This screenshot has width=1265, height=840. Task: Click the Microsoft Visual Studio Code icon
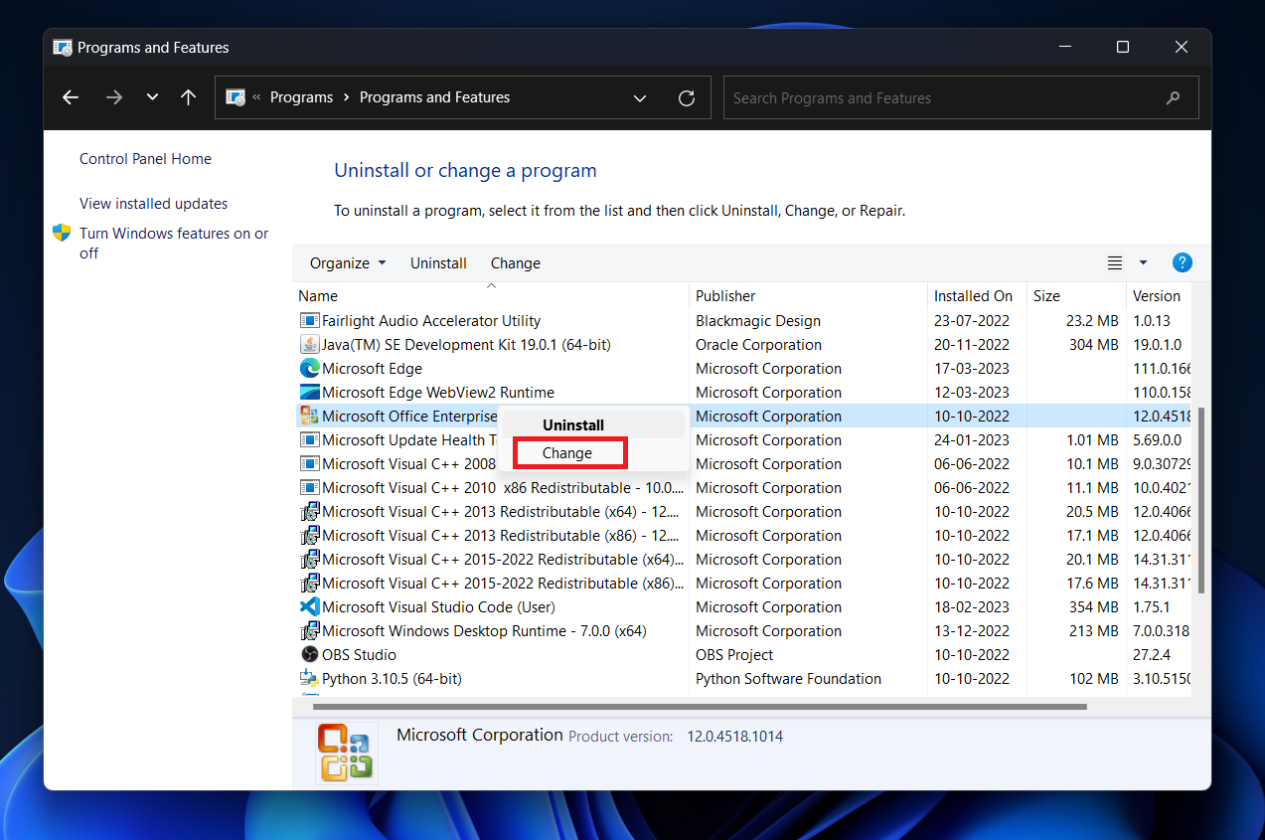click(x=309, y=607)
